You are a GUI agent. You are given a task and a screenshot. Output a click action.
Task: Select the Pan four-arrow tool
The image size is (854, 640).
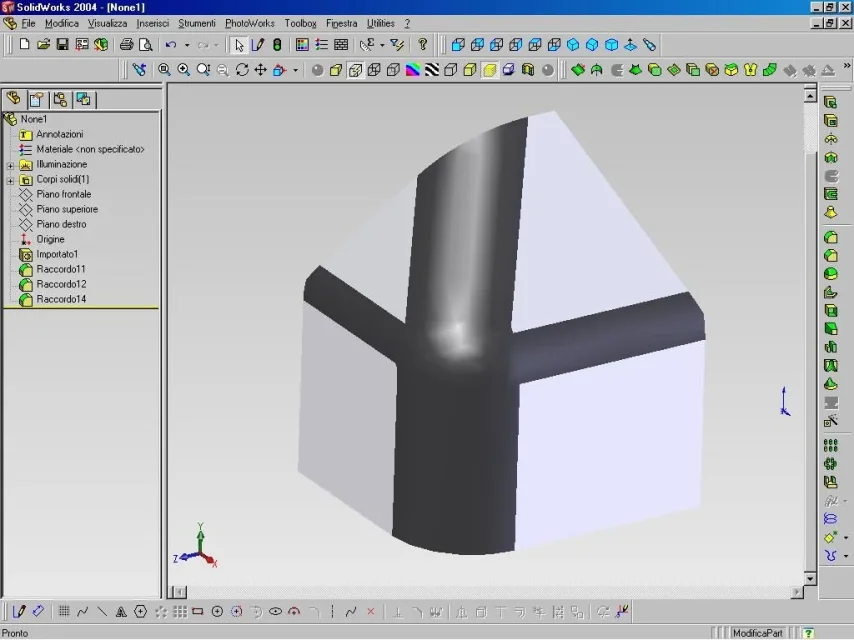(x=261, y=70)
